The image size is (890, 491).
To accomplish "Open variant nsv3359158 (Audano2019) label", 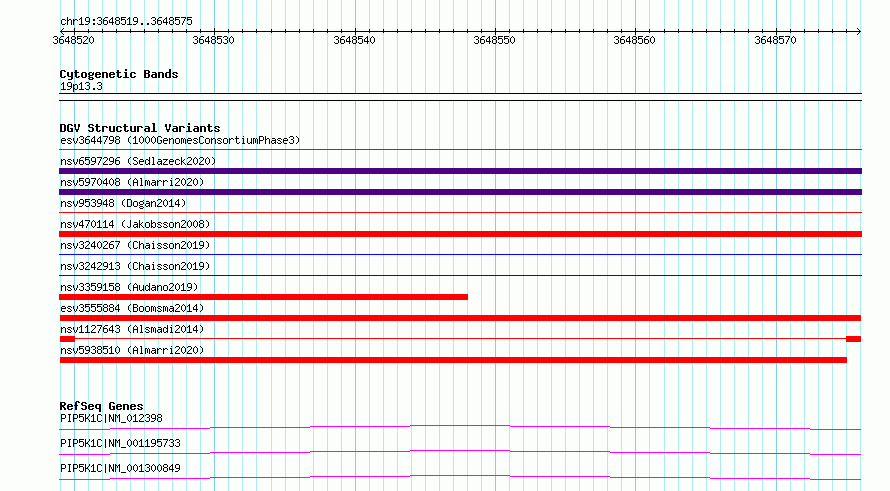I will point(129,287).
